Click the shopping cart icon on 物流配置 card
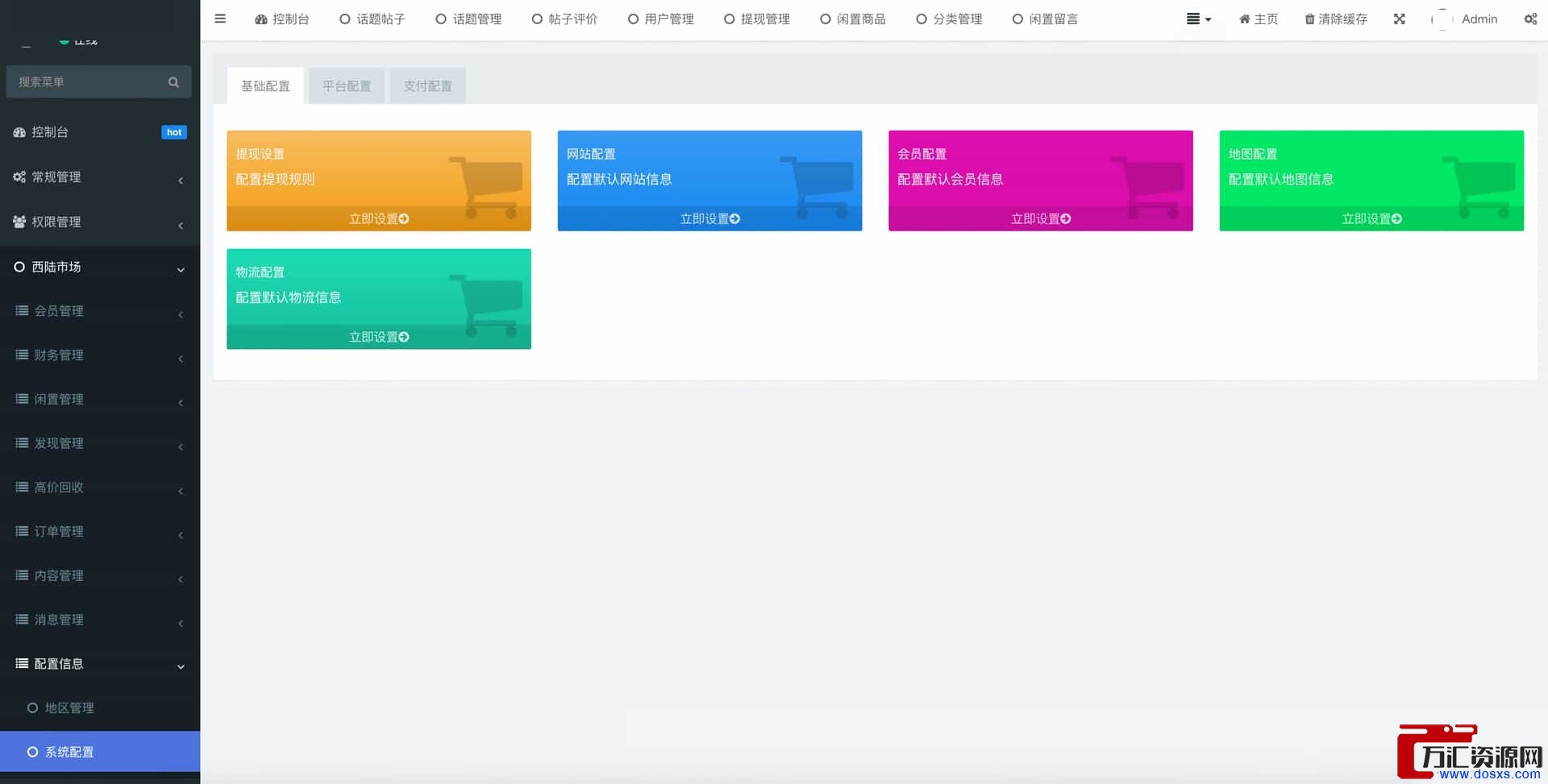1548x784 pixels. click(486, 305)
